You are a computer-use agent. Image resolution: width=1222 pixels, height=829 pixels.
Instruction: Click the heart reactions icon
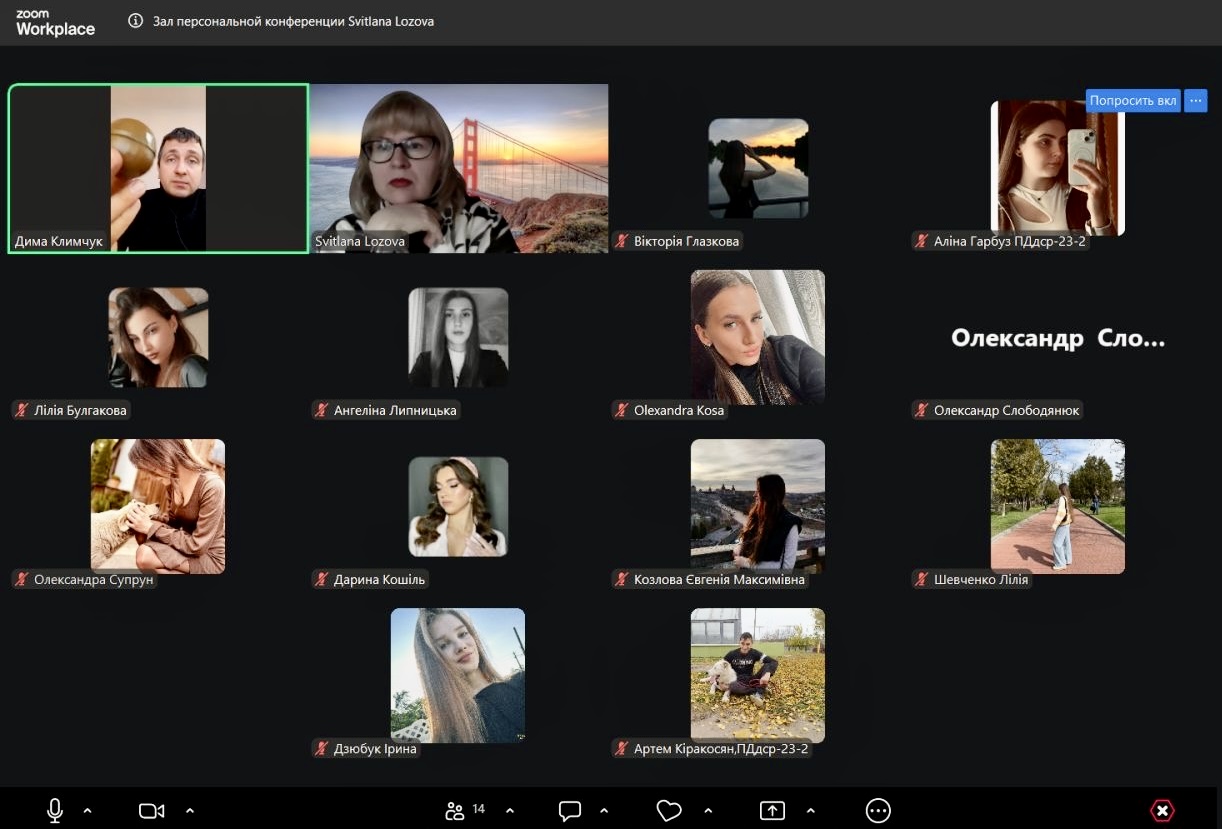point(669,810)
